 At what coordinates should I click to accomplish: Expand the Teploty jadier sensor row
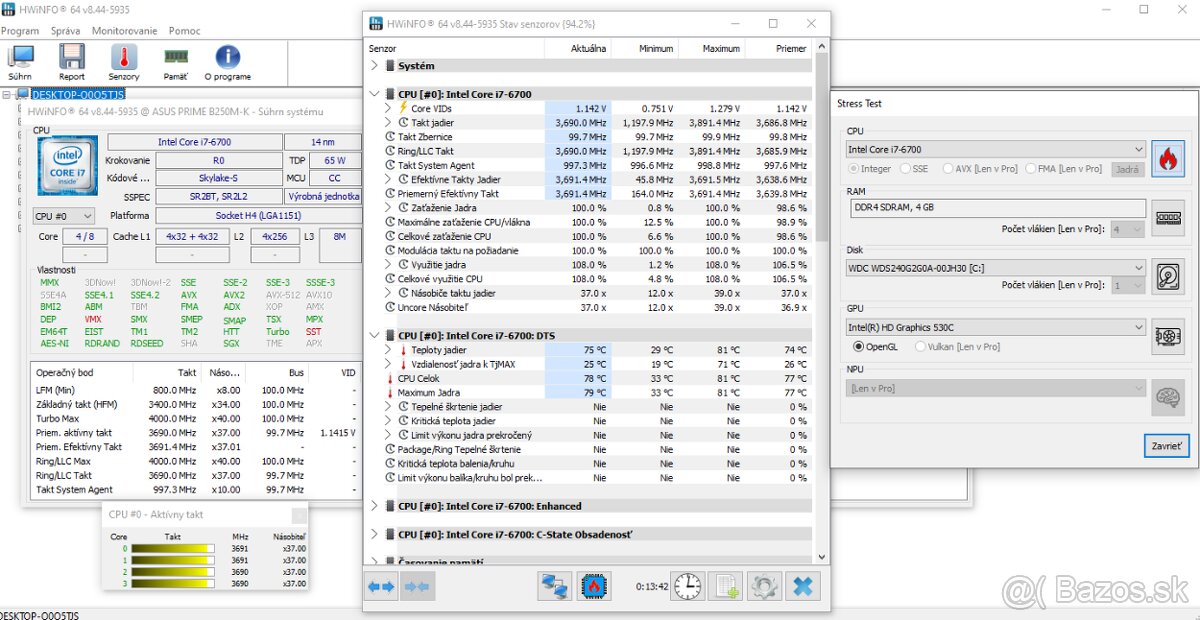click(x=389, y=350)
